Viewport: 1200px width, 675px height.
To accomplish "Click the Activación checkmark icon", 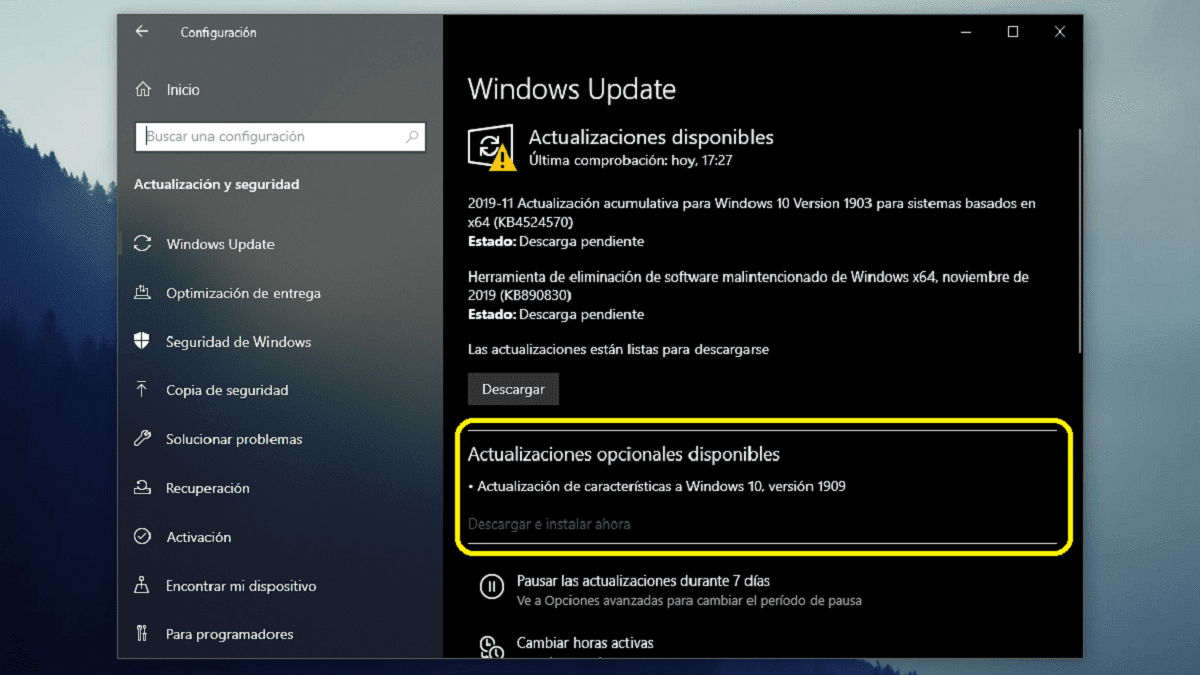I will click(143, 537).
